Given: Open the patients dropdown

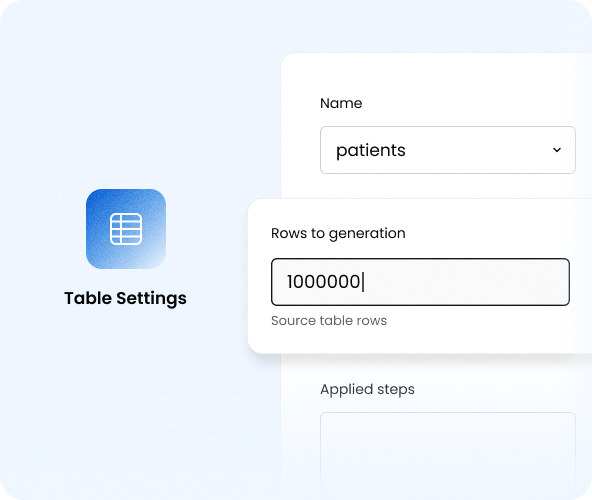Looking at the screenshot, I should coord(448,150).
